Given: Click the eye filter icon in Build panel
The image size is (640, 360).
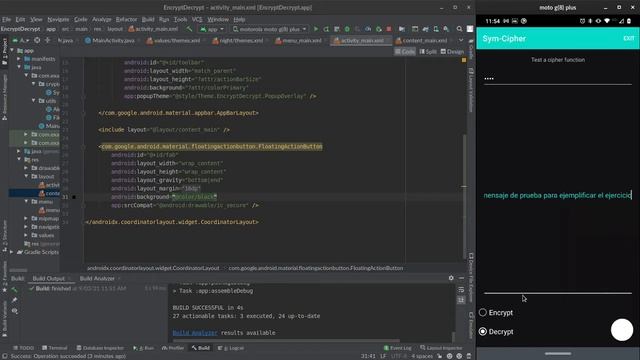Looking at the screenshot, I should tap(14, 311).
